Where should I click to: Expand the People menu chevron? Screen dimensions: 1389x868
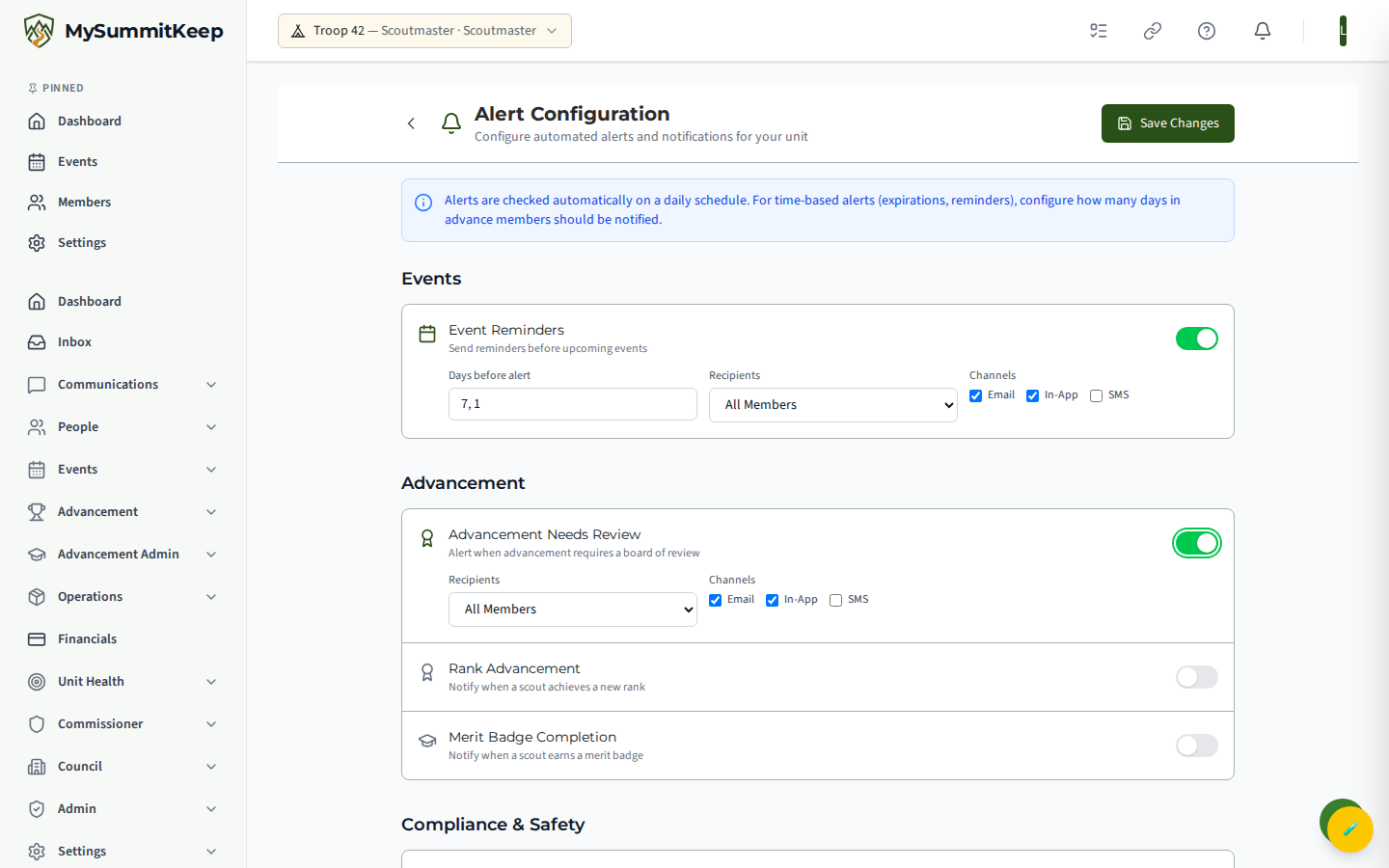click(211, 427)
